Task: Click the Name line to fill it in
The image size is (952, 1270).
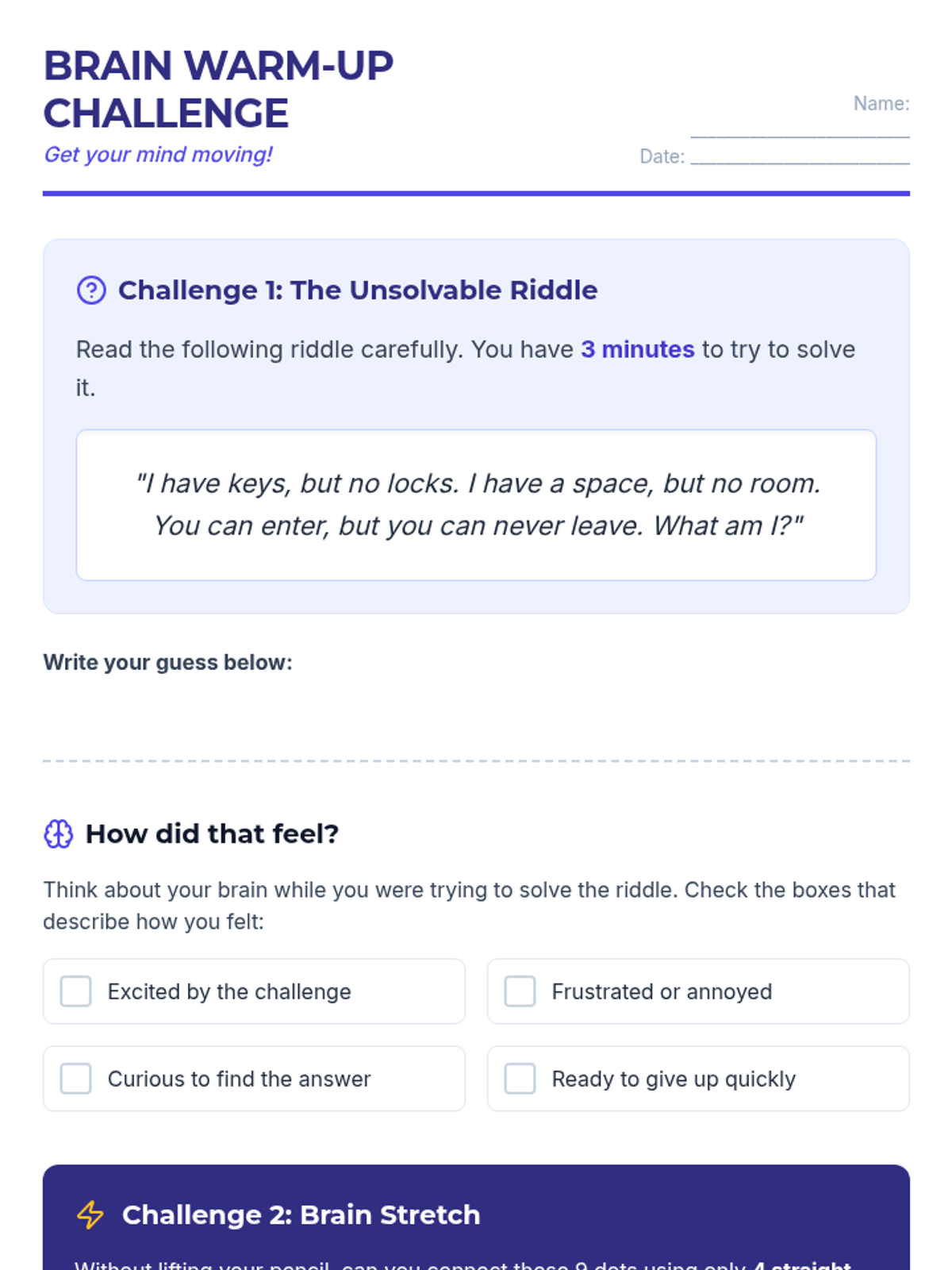Action: click(x=800, y=129)
